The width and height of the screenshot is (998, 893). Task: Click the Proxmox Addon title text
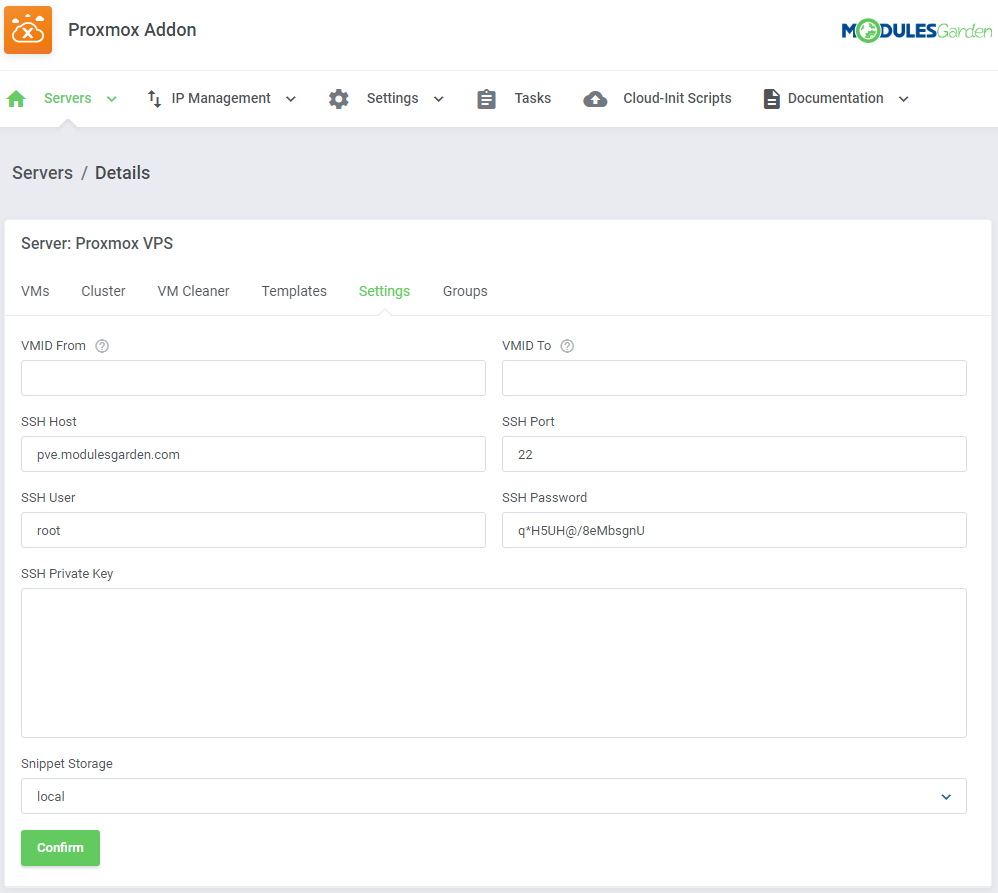pyautogui.click(x=132, y=30)
